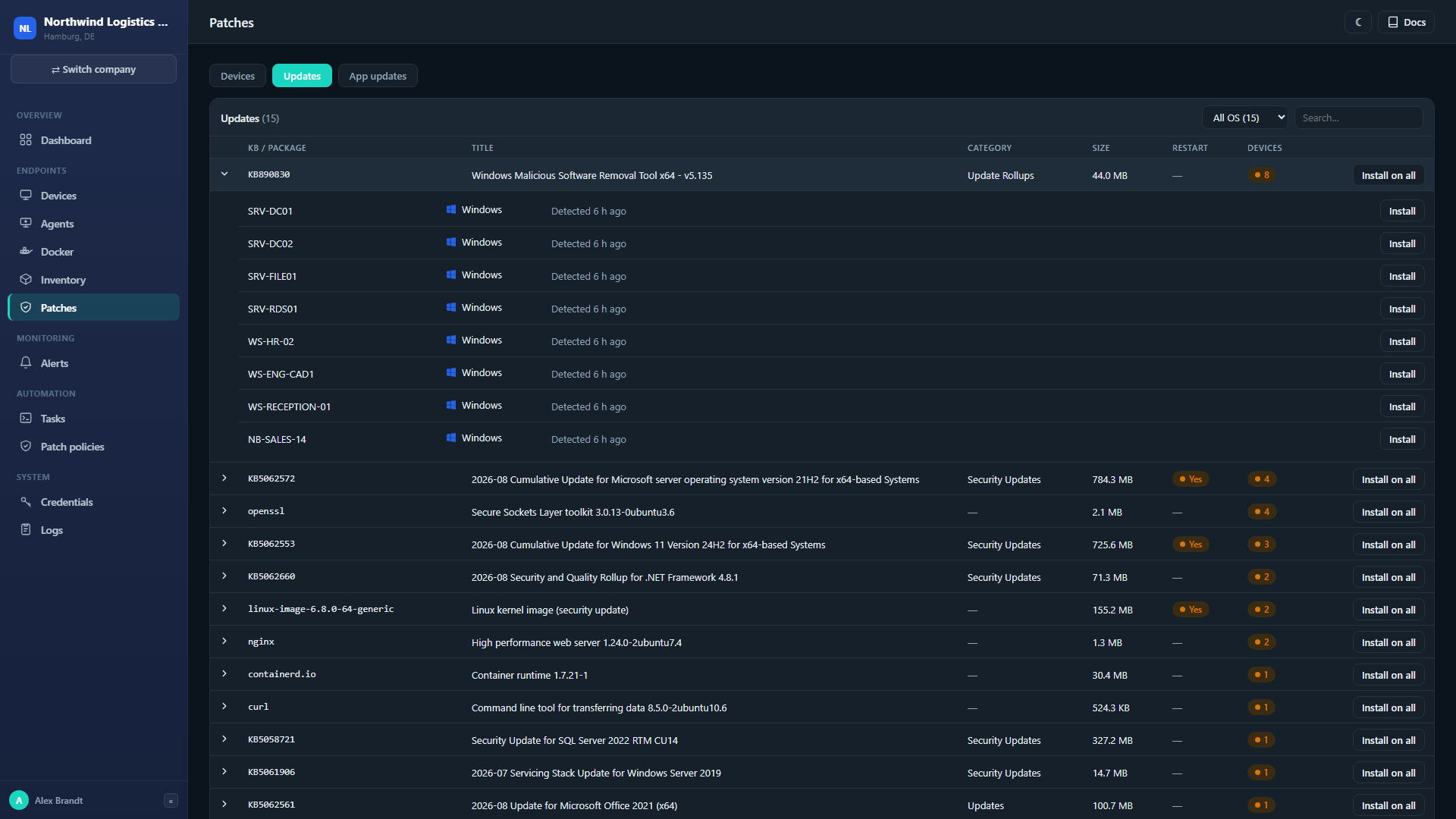Click Windows logo on WS-RECEPTION-01 row
Viewport: 1456px width, 819px height.
(x=451, y=406)
